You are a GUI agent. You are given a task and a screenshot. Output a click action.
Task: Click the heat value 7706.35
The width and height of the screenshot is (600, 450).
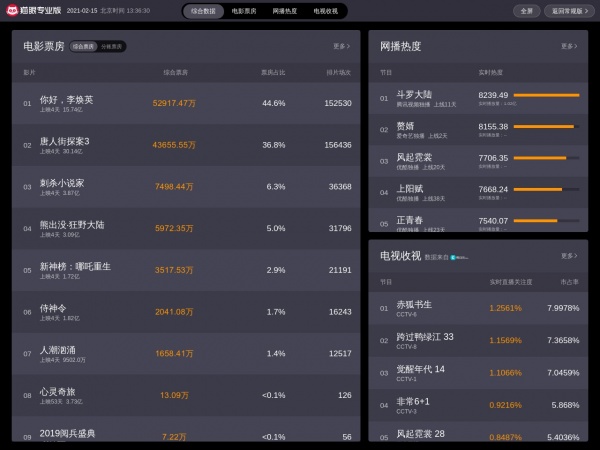pyautogui.click(x=493, y=158)
